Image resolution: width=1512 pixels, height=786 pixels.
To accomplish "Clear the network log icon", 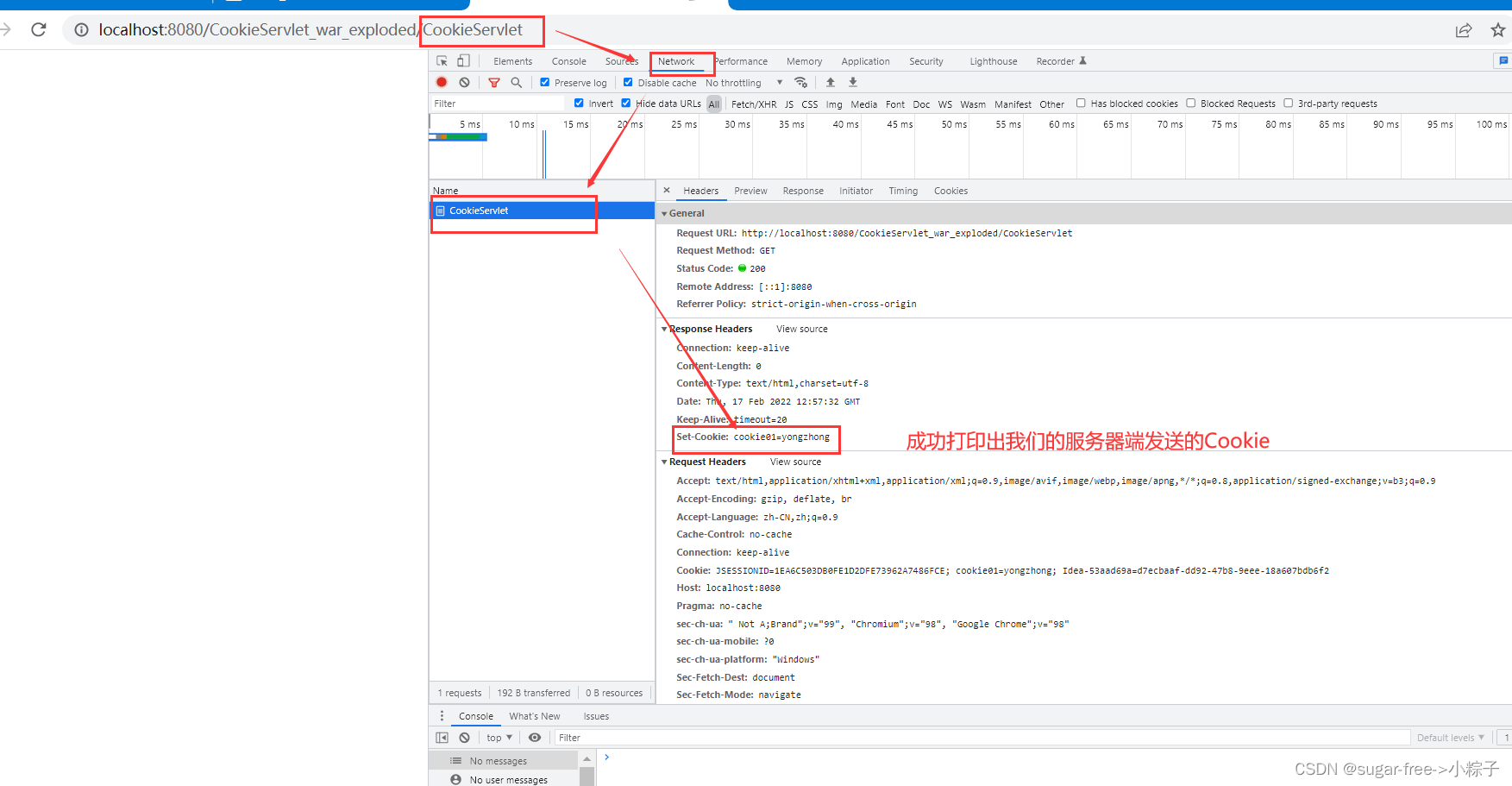I will (x=464, y=83).
